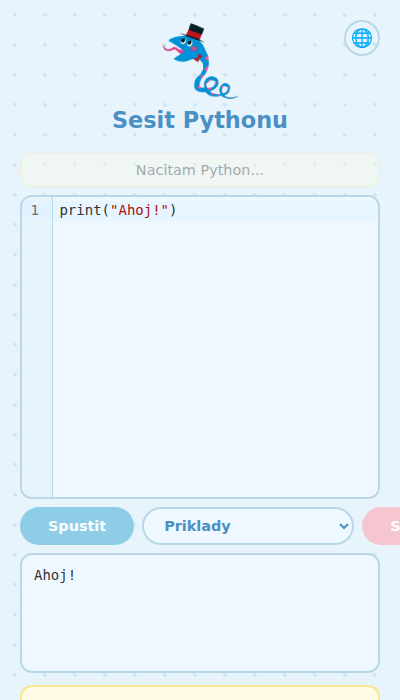
Task: Place cursor on the print keyword
Action: pos(81,211)
